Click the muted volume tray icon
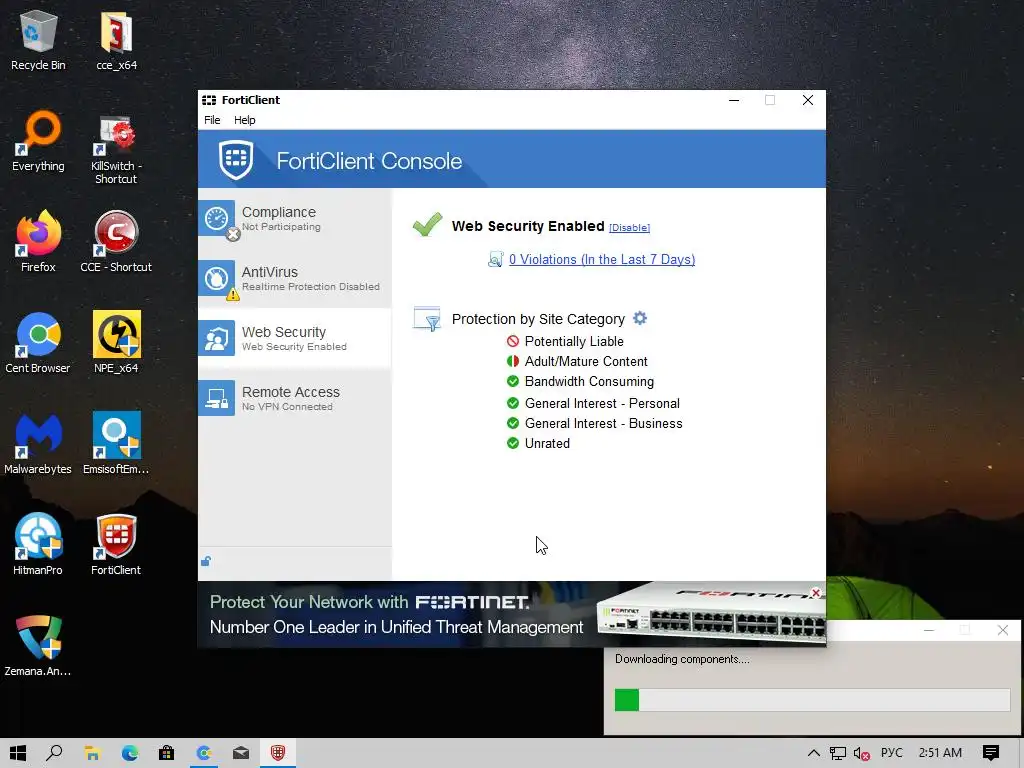Image resolution: width=1024 pixels, height=768 pixels. coord(861,754)
